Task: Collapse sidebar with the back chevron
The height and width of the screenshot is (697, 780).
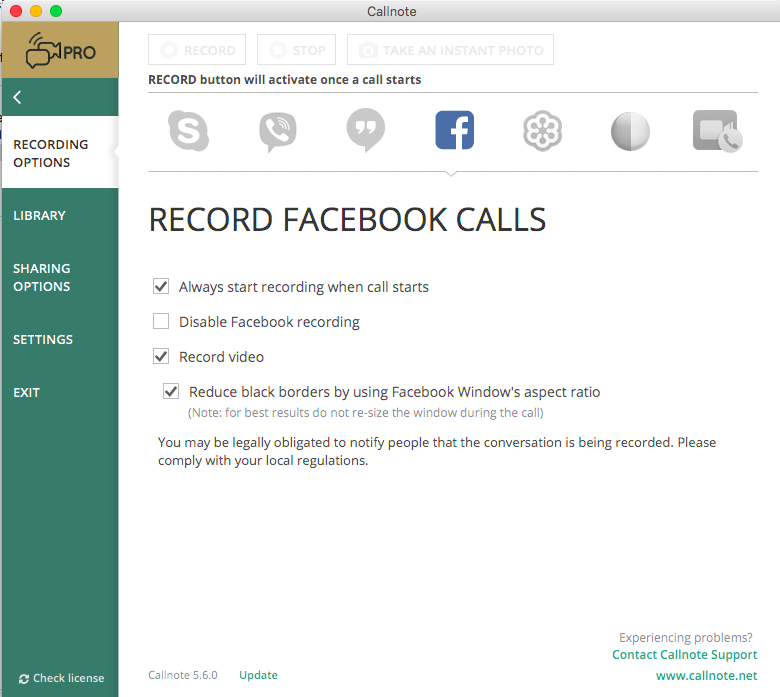Action: point(17,97)
